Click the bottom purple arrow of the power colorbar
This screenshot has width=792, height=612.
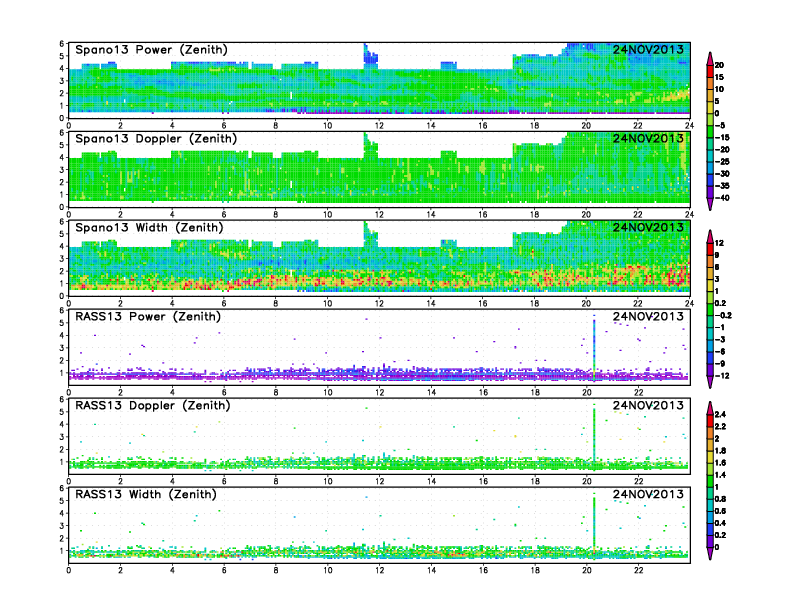coord(710,206)
